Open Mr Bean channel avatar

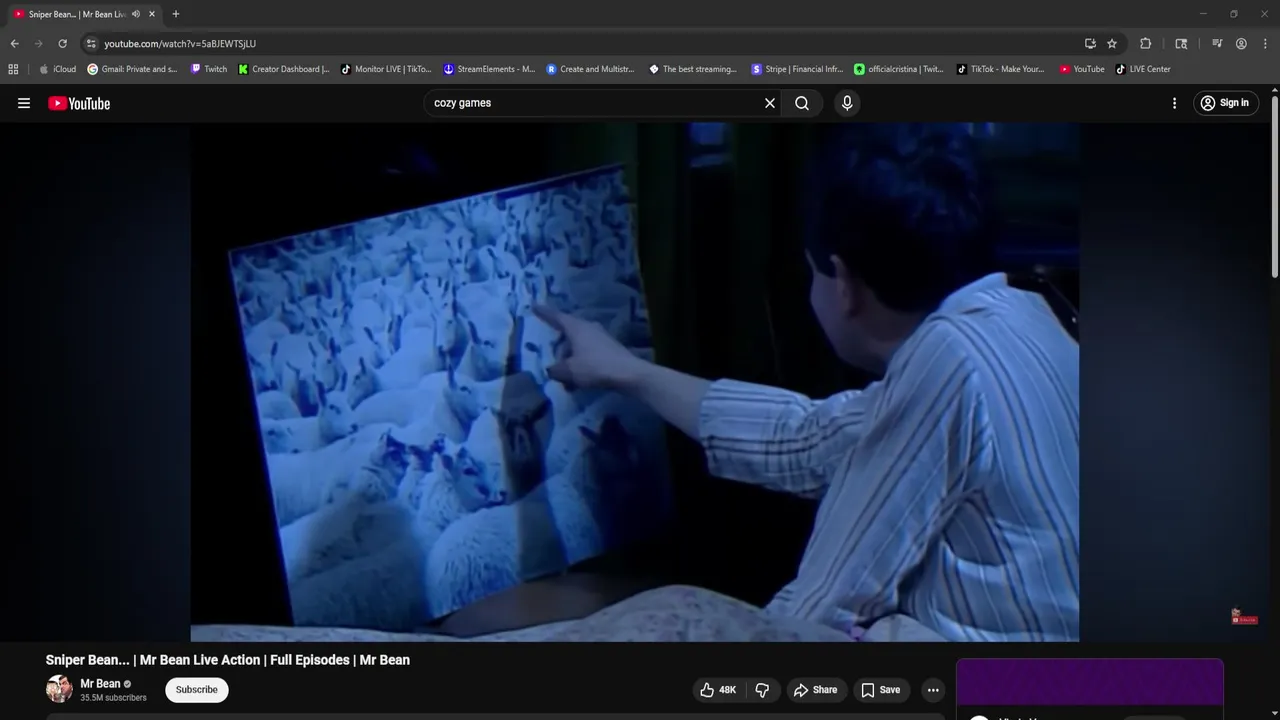pyautogui.click(x=59, y=689)
